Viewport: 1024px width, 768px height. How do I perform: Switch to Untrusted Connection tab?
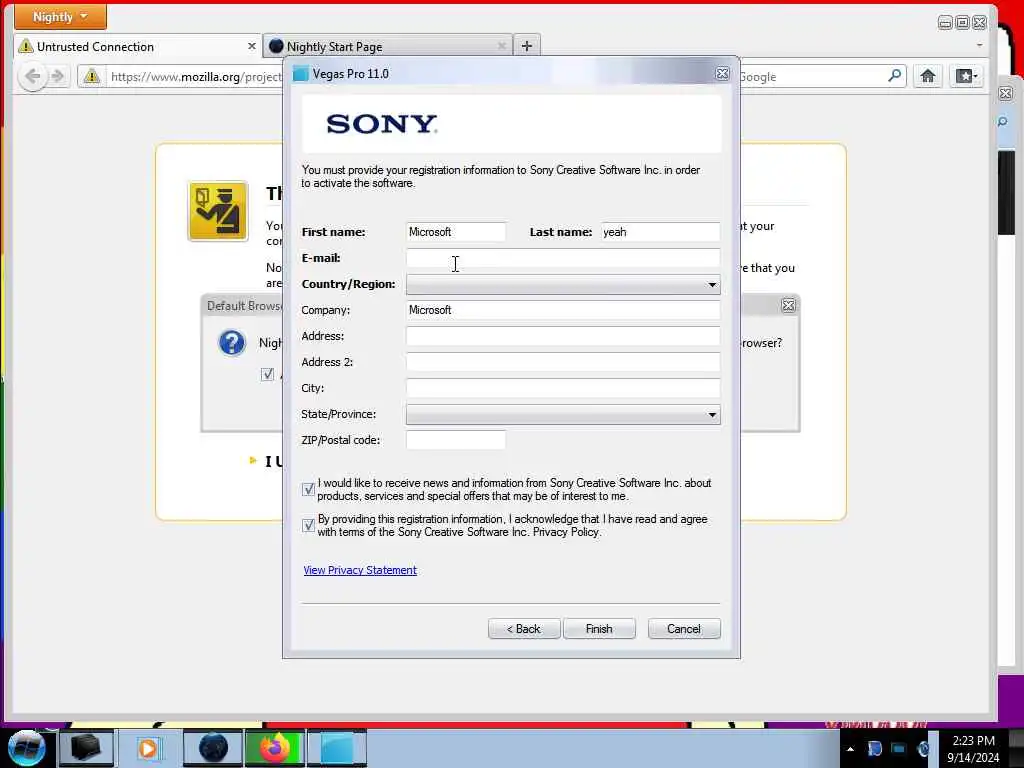click(137, 46)
